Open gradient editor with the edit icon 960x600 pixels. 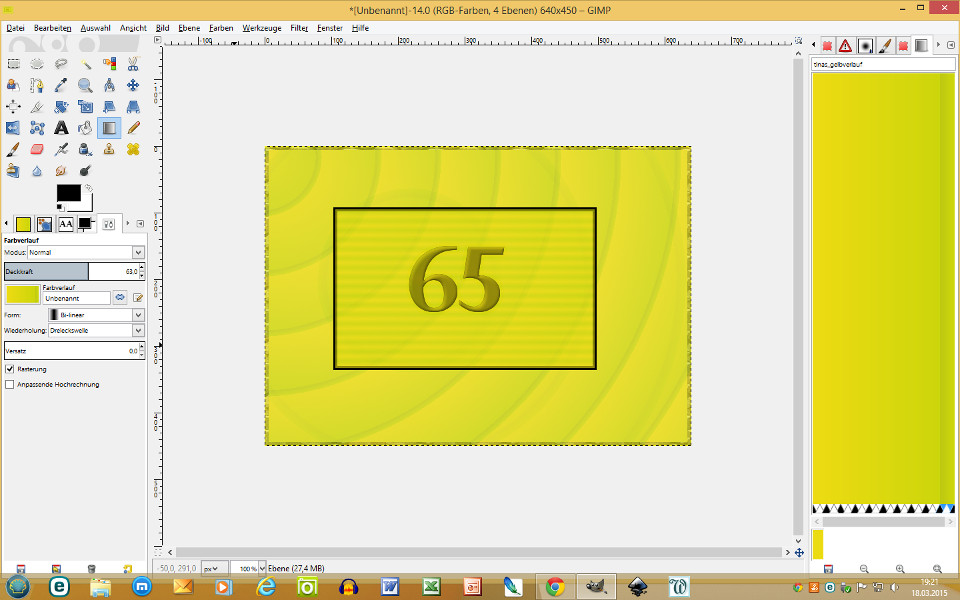pos(138,297)
